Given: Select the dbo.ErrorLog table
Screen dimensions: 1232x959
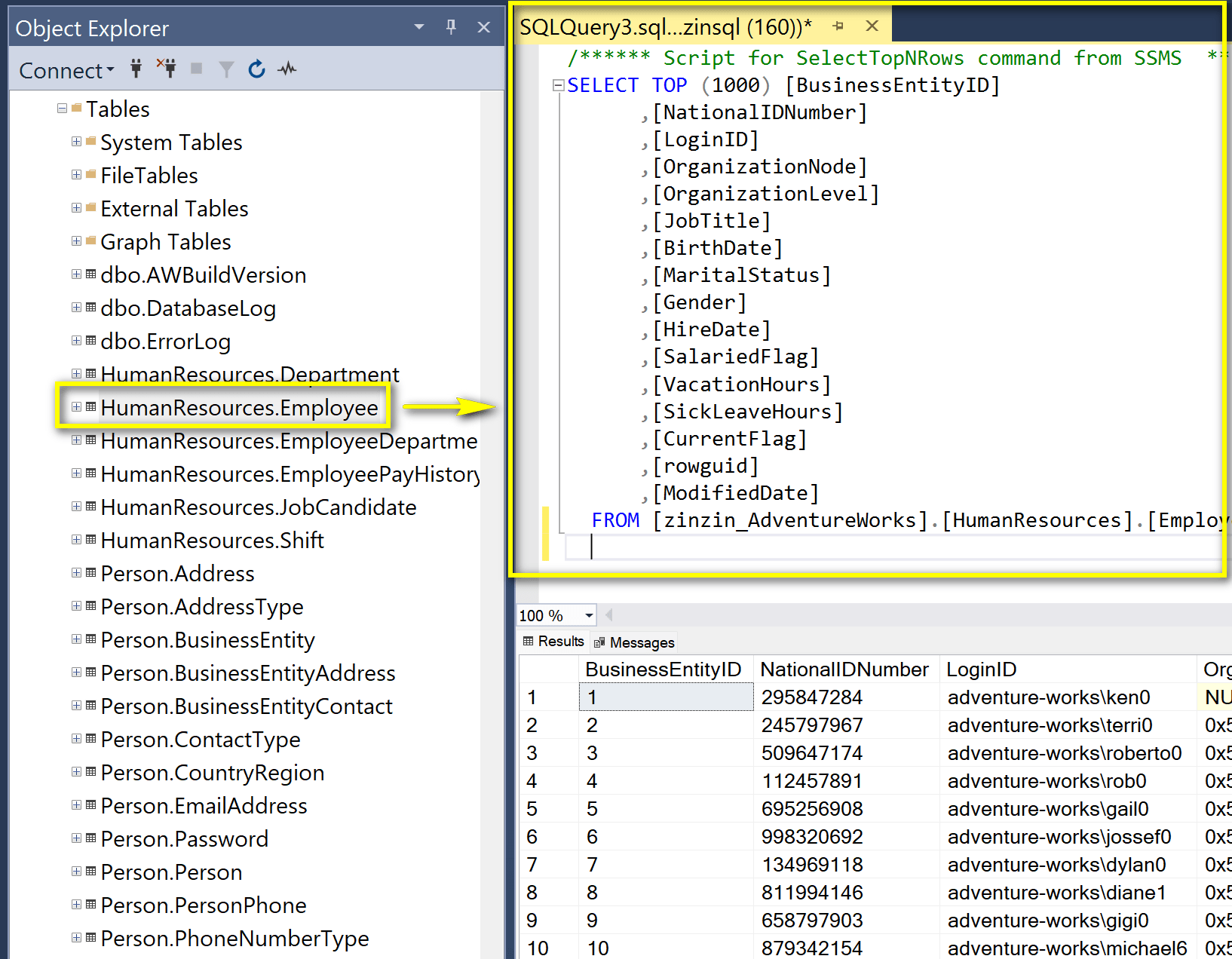Looking at the screenshot, I should point(166,342).
